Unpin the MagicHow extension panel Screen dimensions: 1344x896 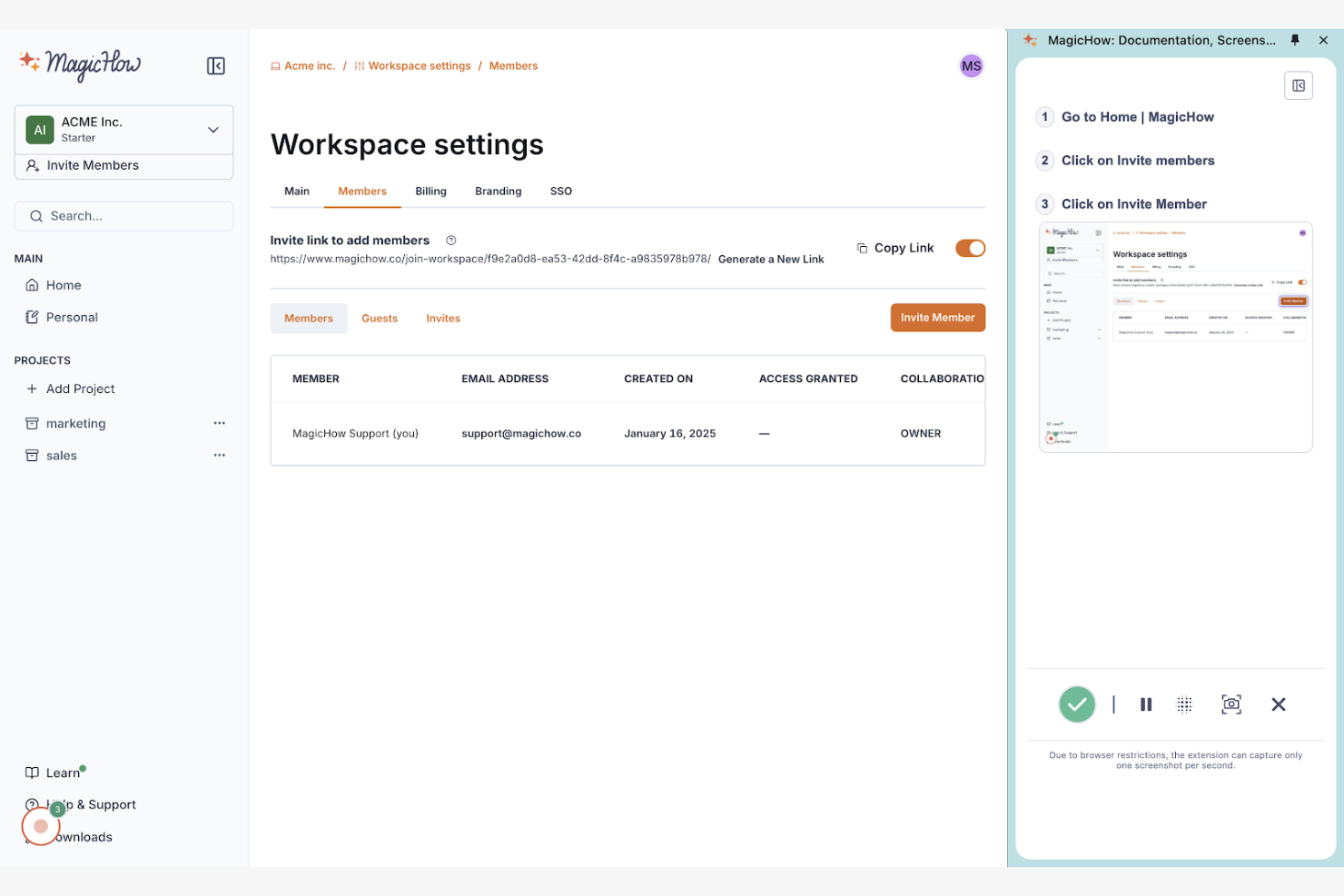[x=1295, y=40]
